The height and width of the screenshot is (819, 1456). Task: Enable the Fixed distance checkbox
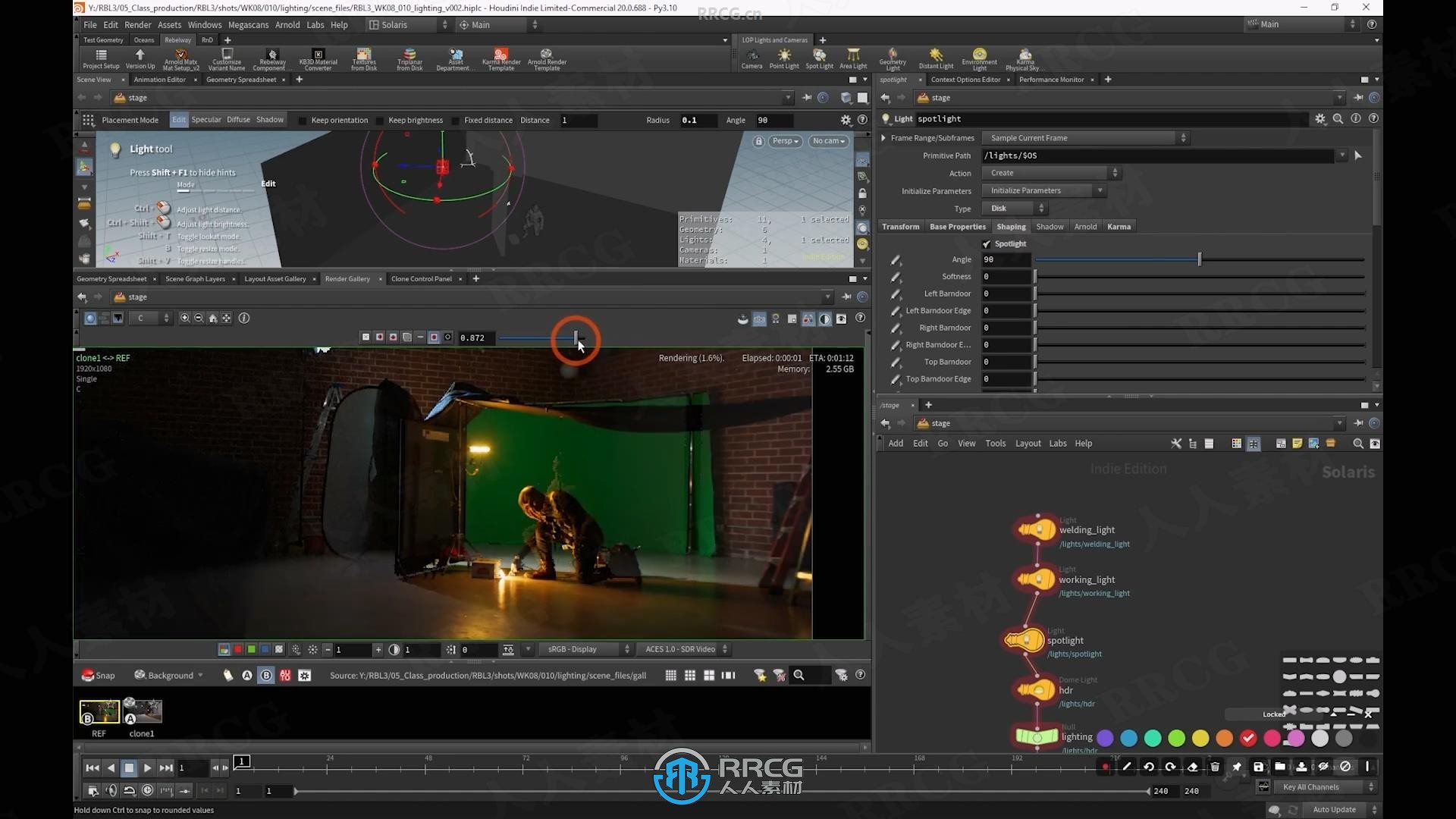(456, 121)
